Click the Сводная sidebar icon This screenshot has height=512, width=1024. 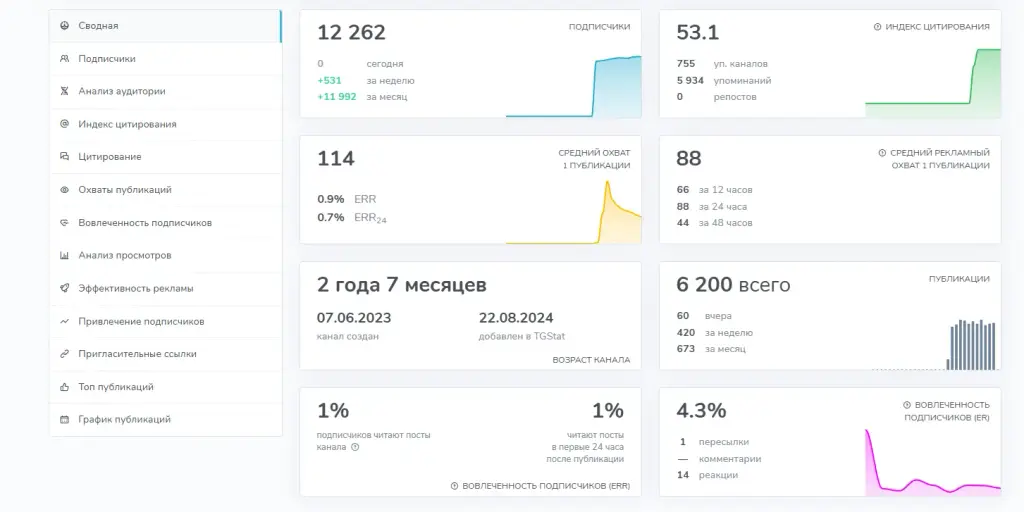pos(64,25)
